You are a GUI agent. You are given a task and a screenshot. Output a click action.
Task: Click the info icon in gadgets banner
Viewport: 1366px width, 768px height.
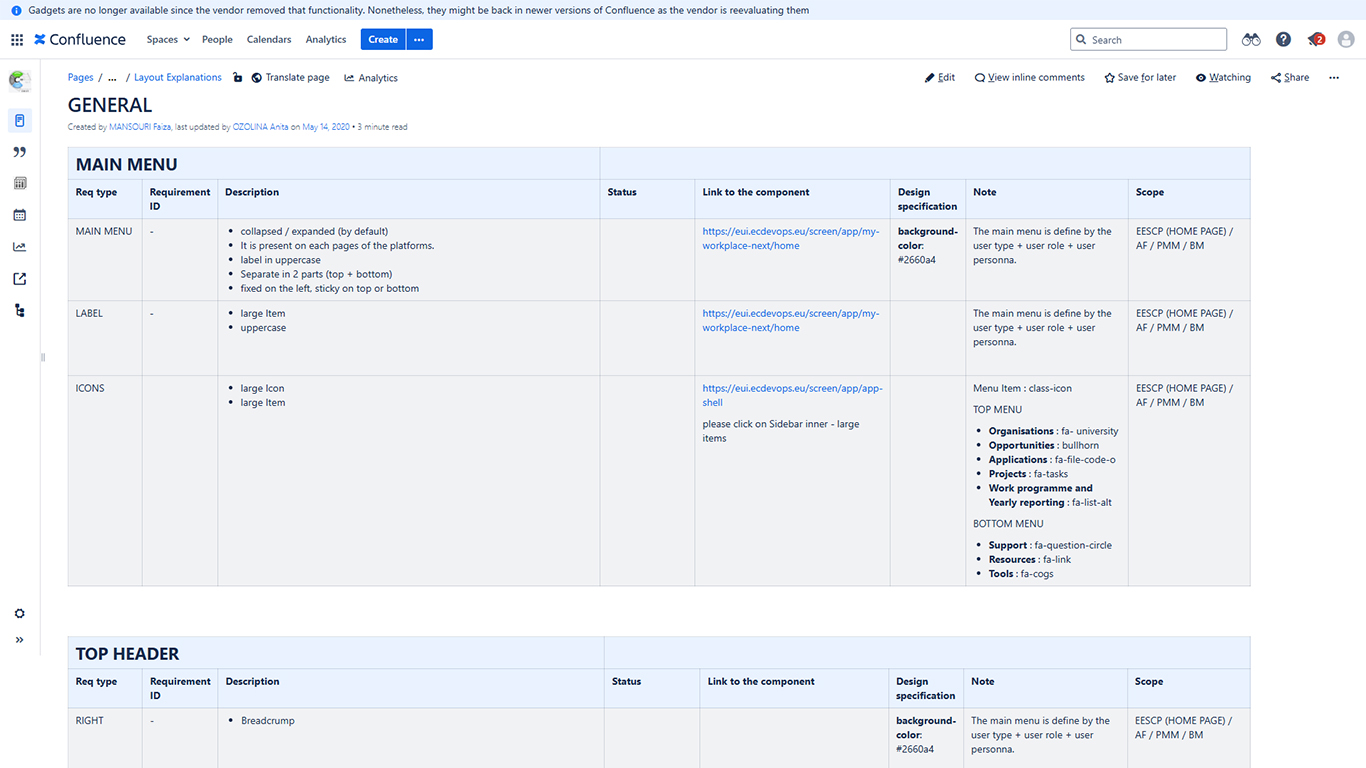[x=16, y=10]
